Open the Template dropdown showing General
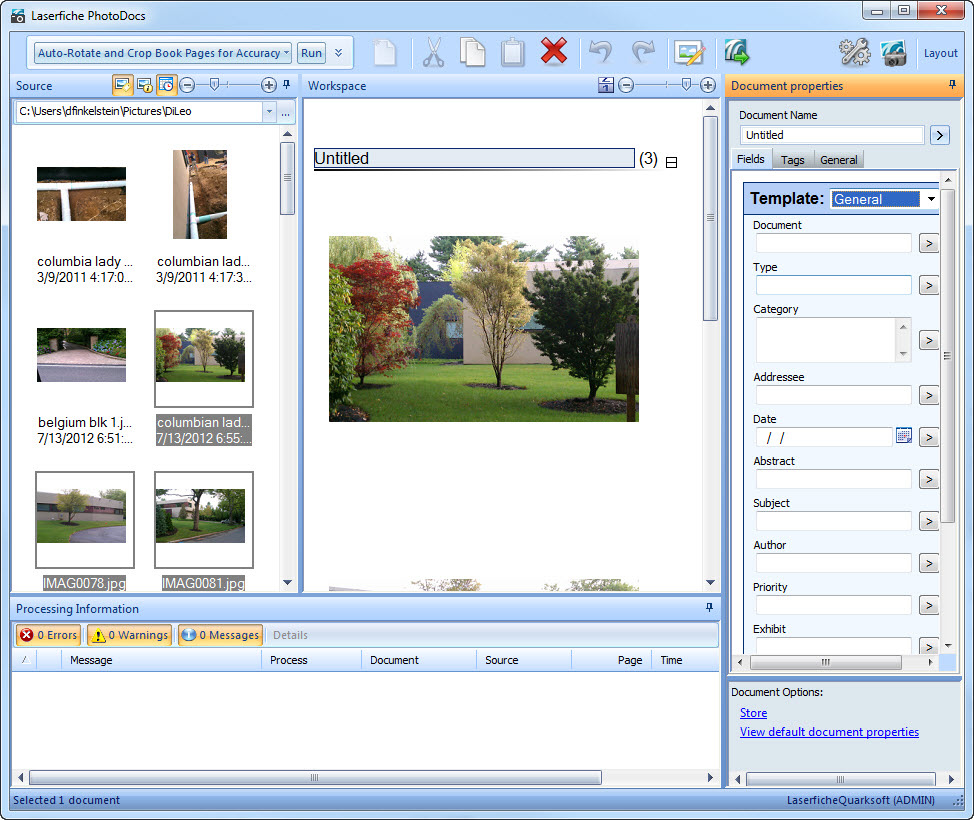This screenshot has width=974, height=820. 931,199
